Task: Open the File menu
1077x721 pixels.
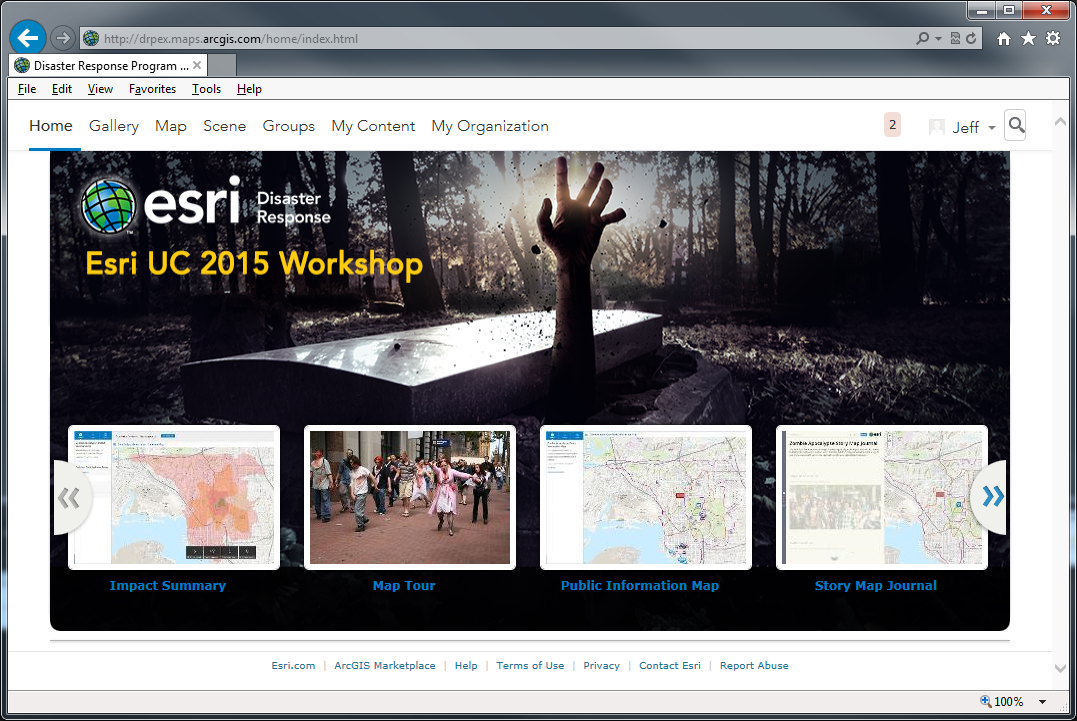Action: (x=27, y=89)
